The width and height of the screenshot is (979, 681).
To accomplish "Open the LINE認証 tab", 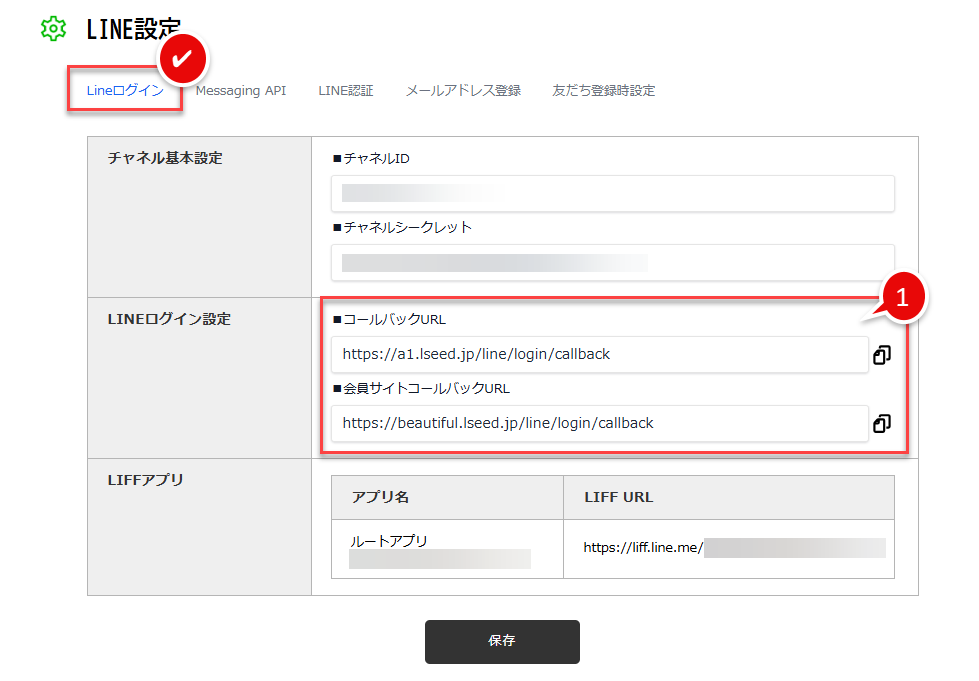I will pyautogui.click(x=345, y=90).
